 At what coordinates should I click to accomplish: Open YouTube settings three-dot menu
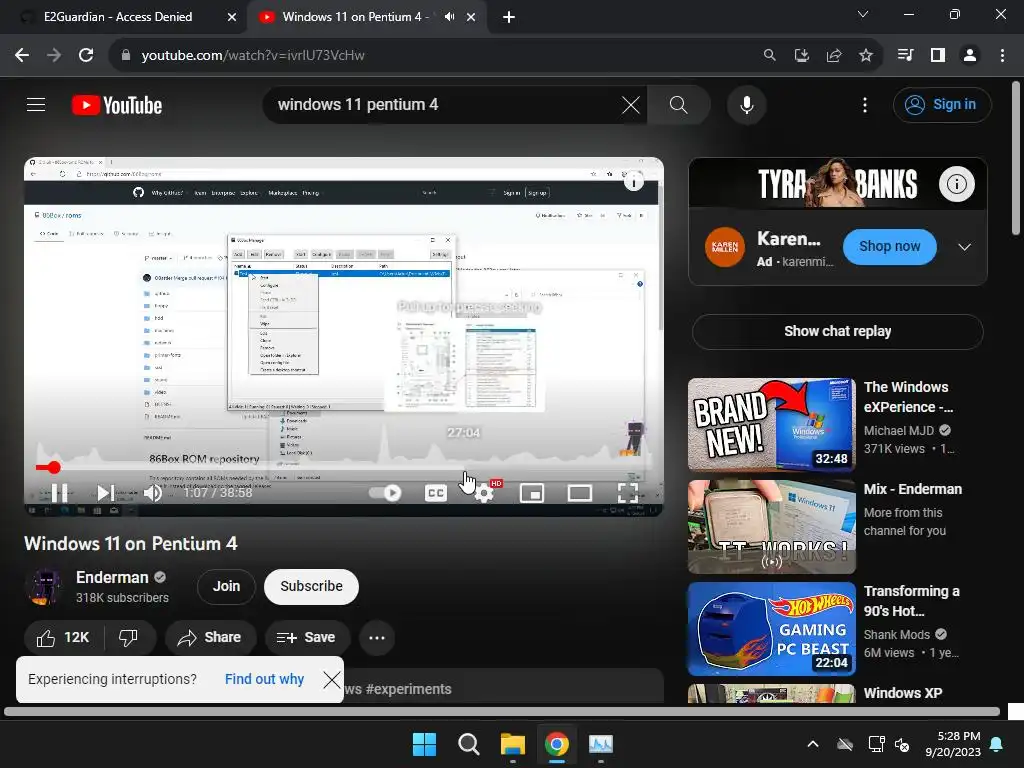865,104
